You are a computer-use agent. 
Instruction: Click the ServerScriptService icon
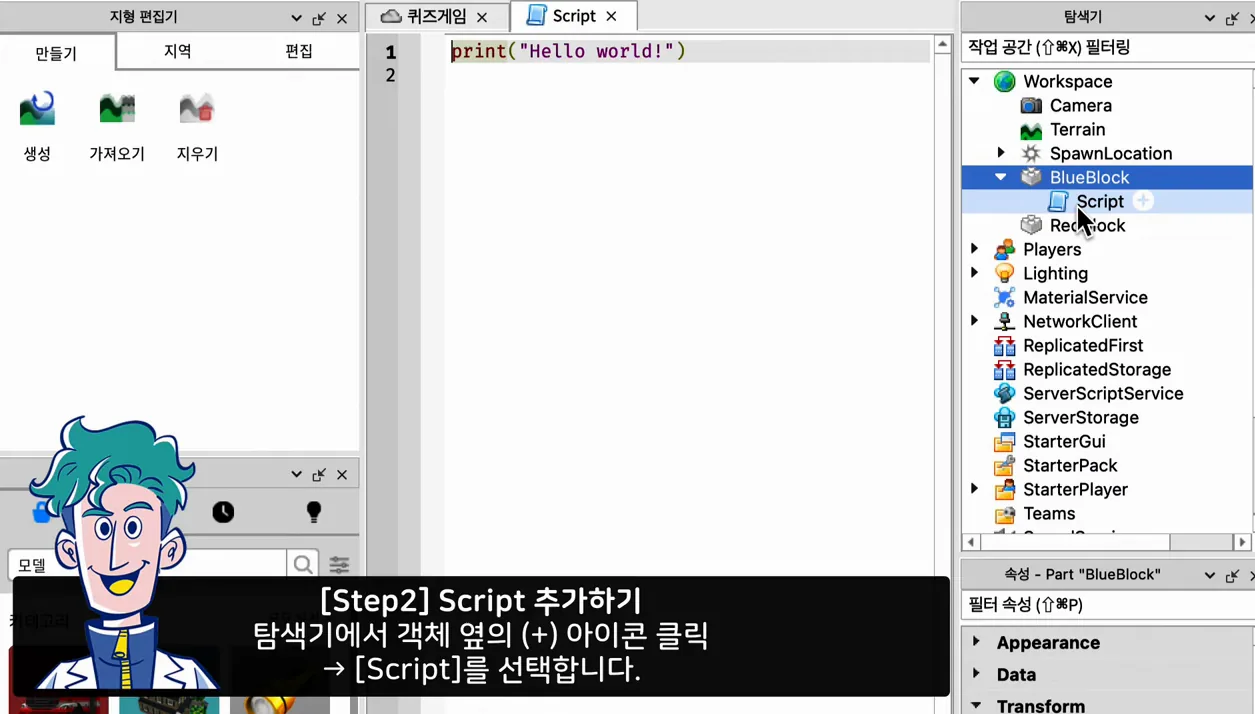[1004, 393]
